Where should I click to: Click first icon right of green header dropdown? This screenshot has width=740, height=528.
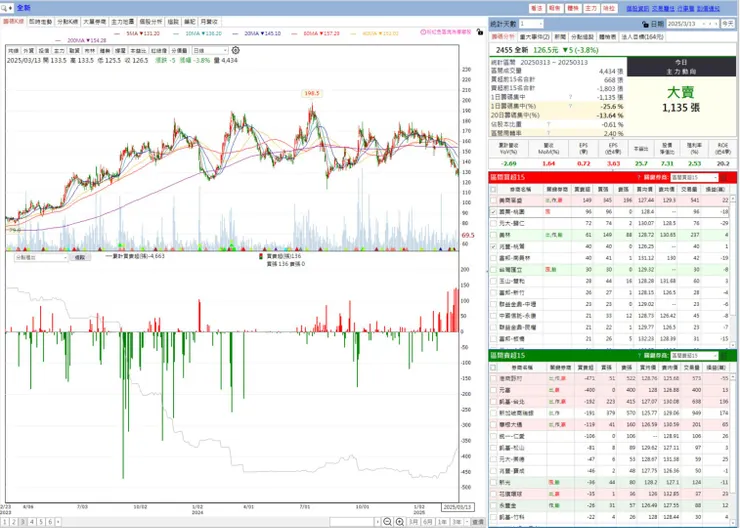tap(724, 355)
